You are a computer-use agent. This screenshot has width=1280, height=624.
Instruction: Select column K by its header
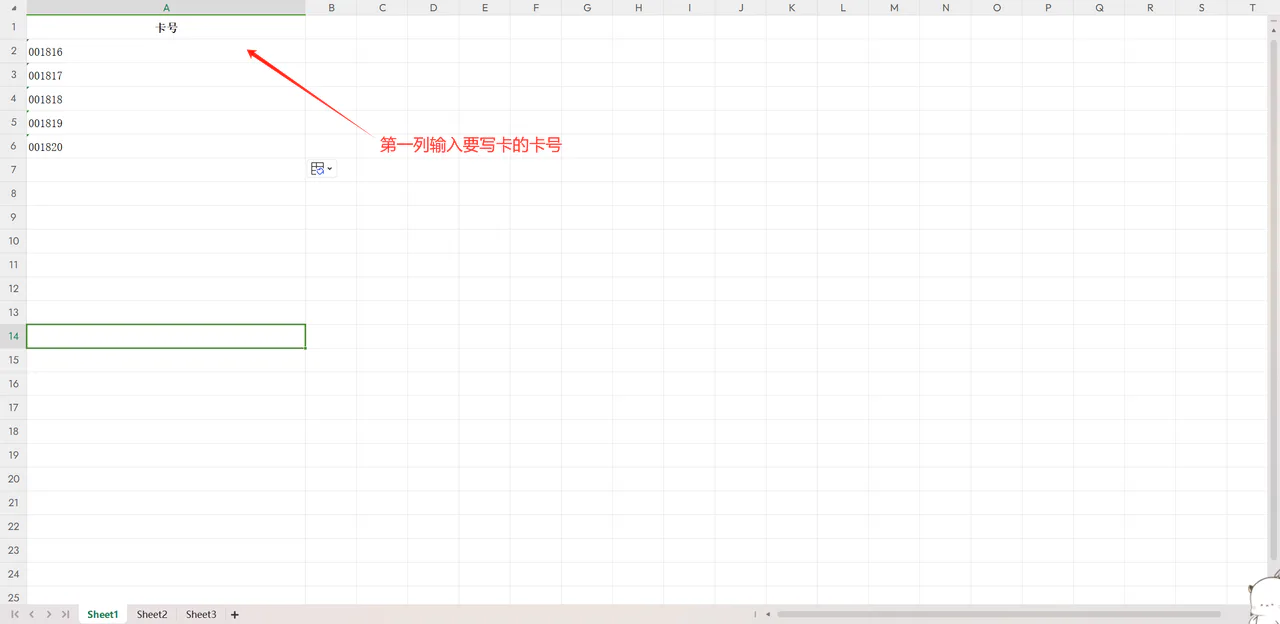click(x=792, y=8)
